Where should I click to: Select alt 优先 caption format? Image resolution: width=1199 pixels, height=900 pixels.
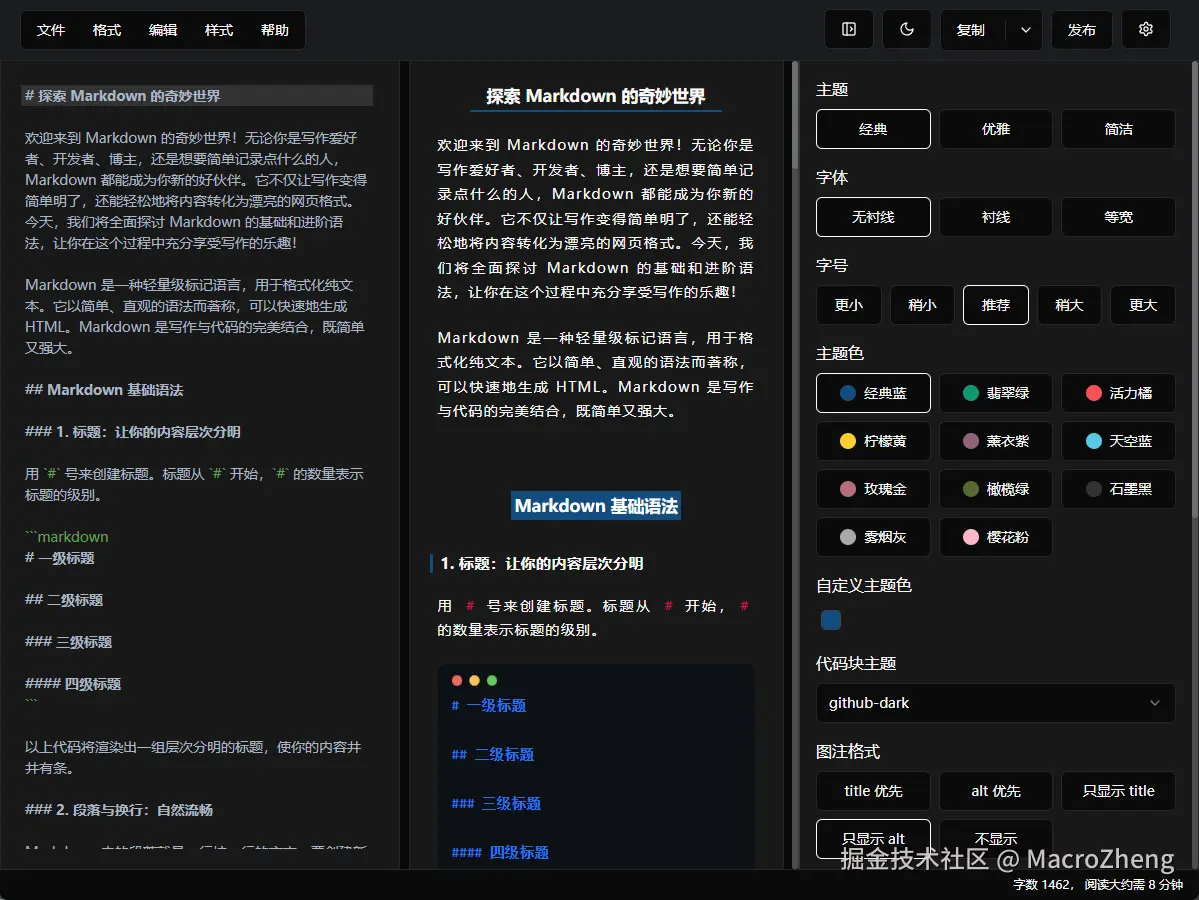tap(996, 791)
